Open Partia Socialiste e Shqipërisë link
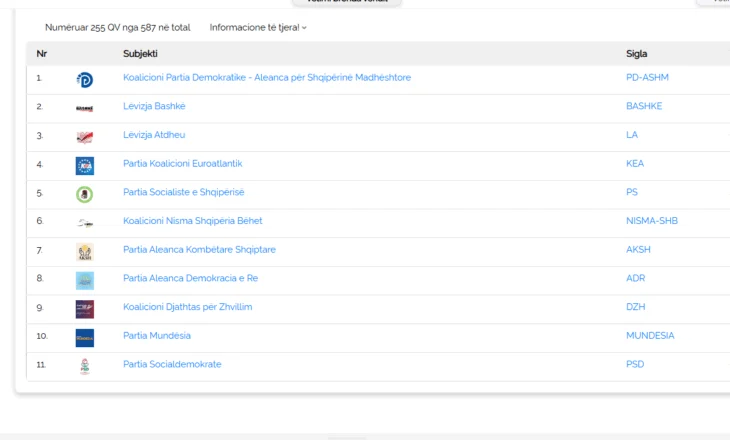The height and width of the screenshot is (440, 730). pos(183,192)
